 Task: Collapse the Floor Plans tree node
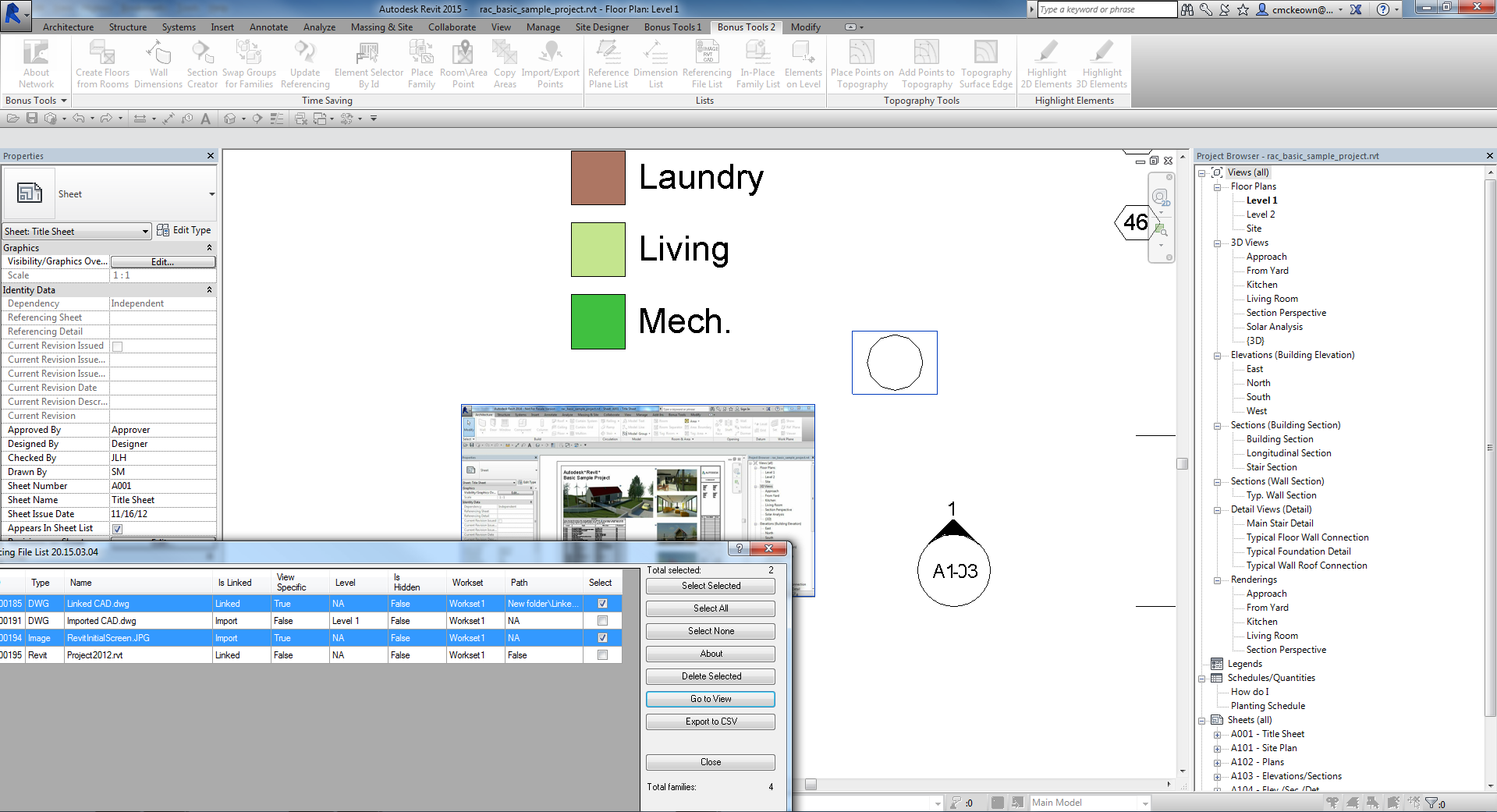1217,187
